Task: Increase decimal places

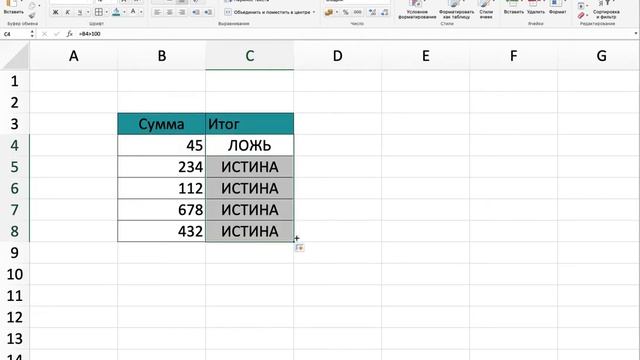Action: click(372, 12)
